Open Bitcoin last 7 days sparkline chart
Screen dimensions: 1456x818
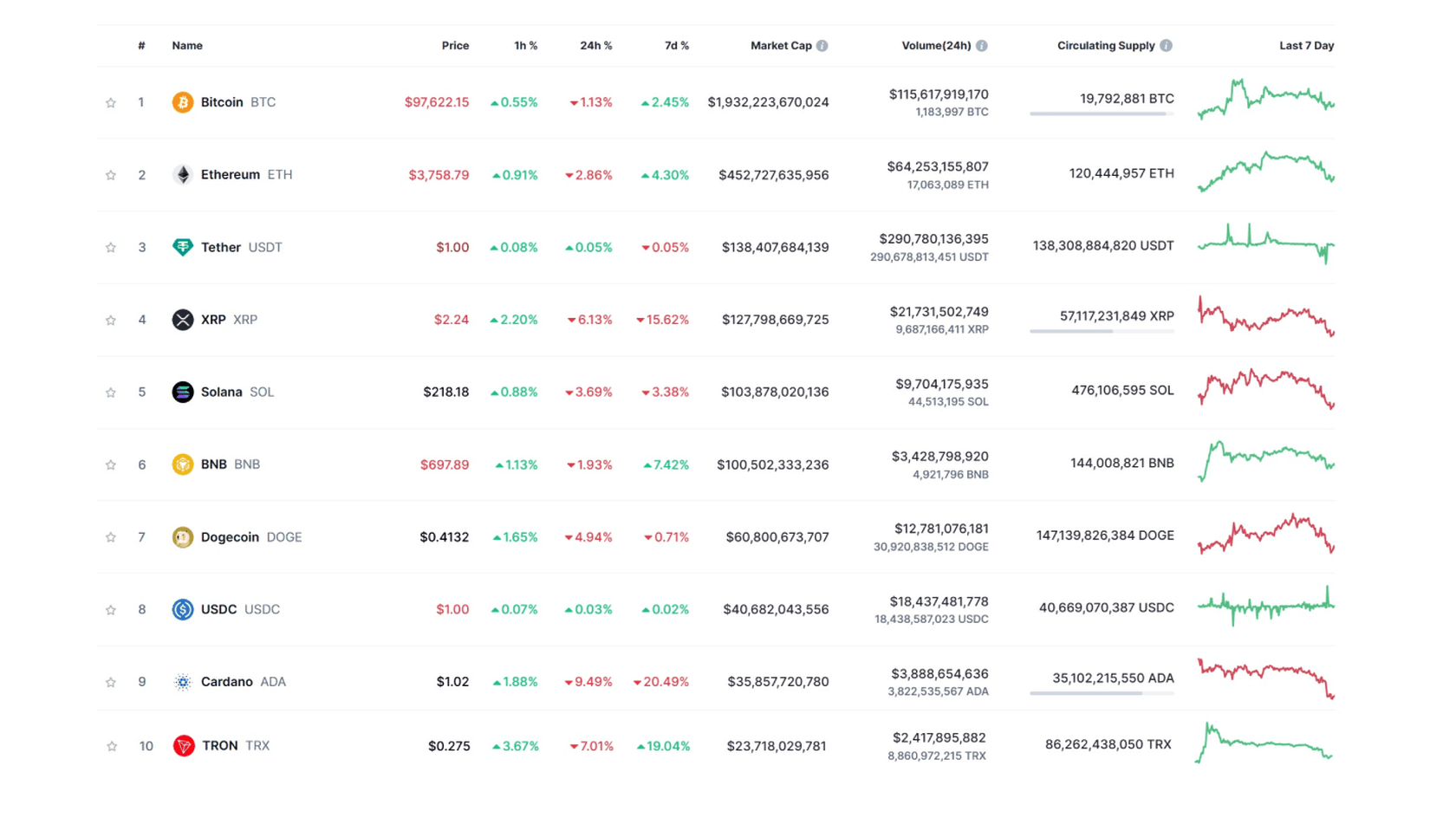pyautogui.click(x=1266, y=99)
